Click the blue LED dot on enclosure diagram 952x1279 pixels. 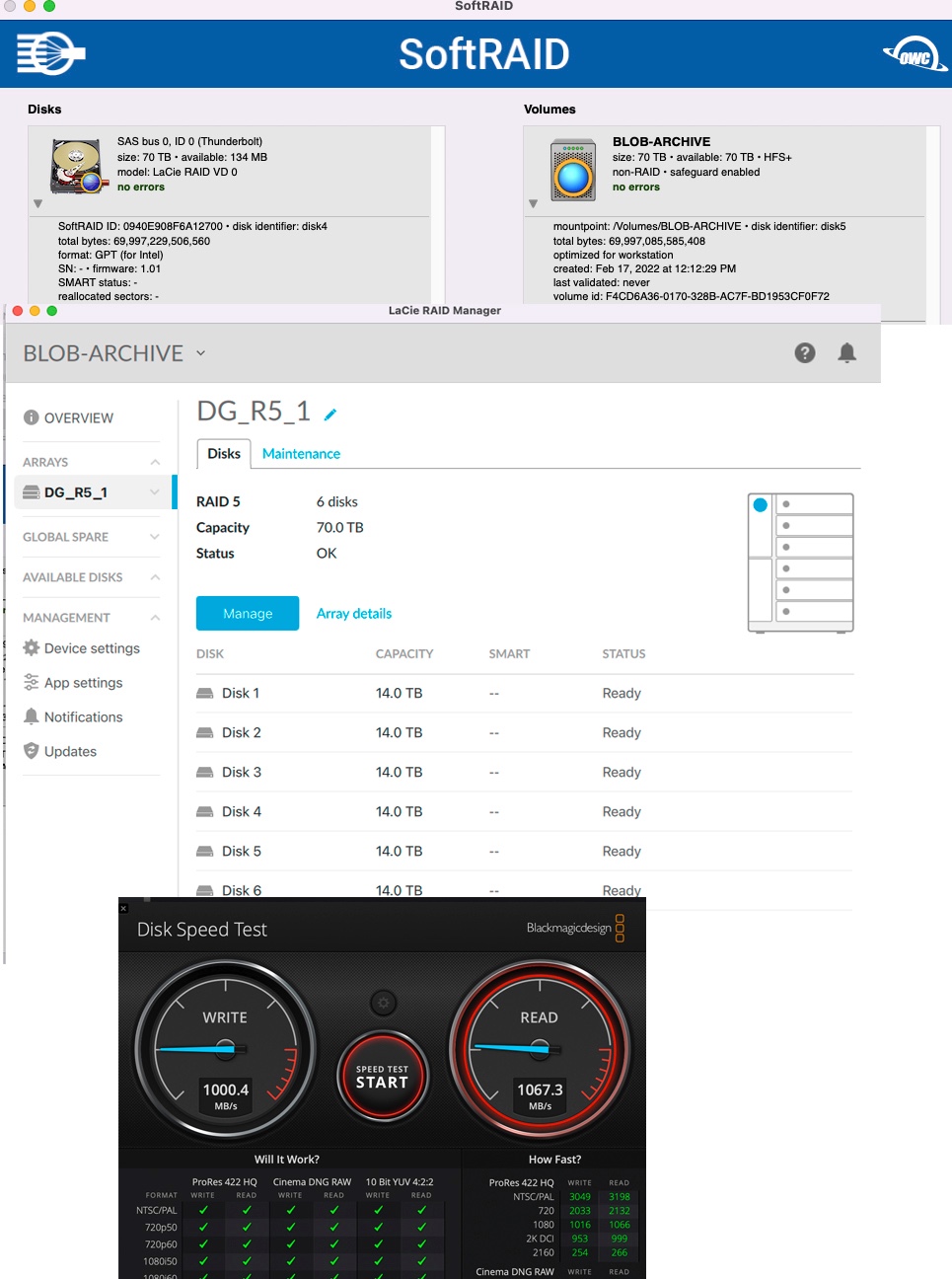[x=761, y=505]
